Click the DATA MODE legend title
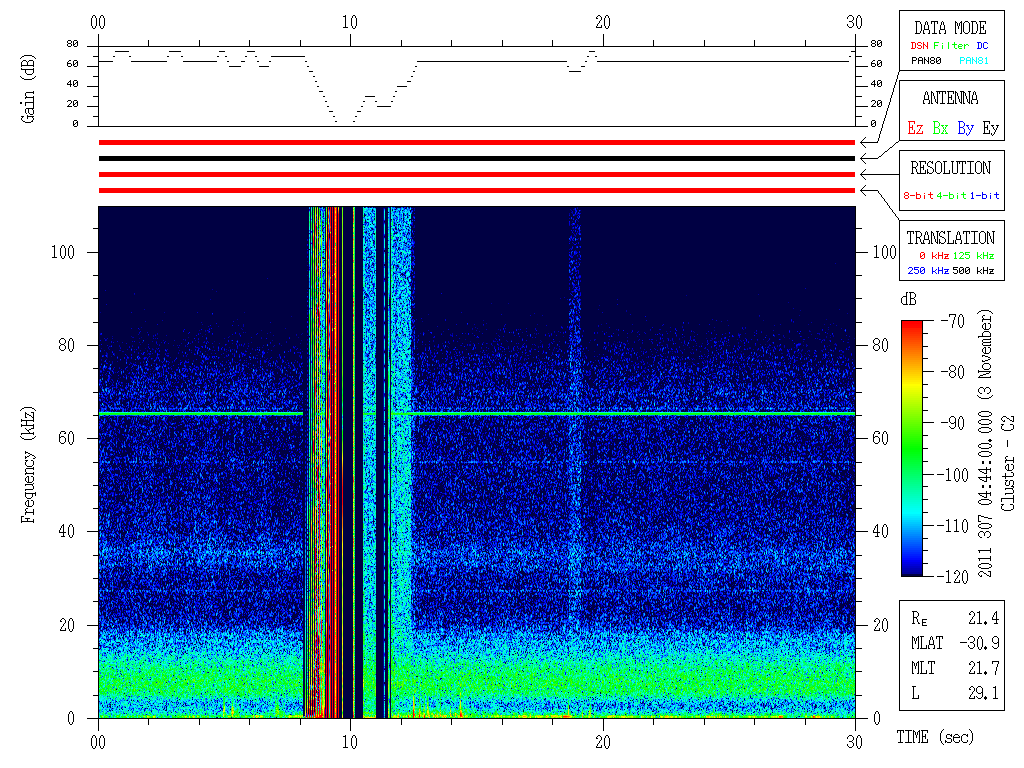 pyautogui.click(x=950, y=28)
